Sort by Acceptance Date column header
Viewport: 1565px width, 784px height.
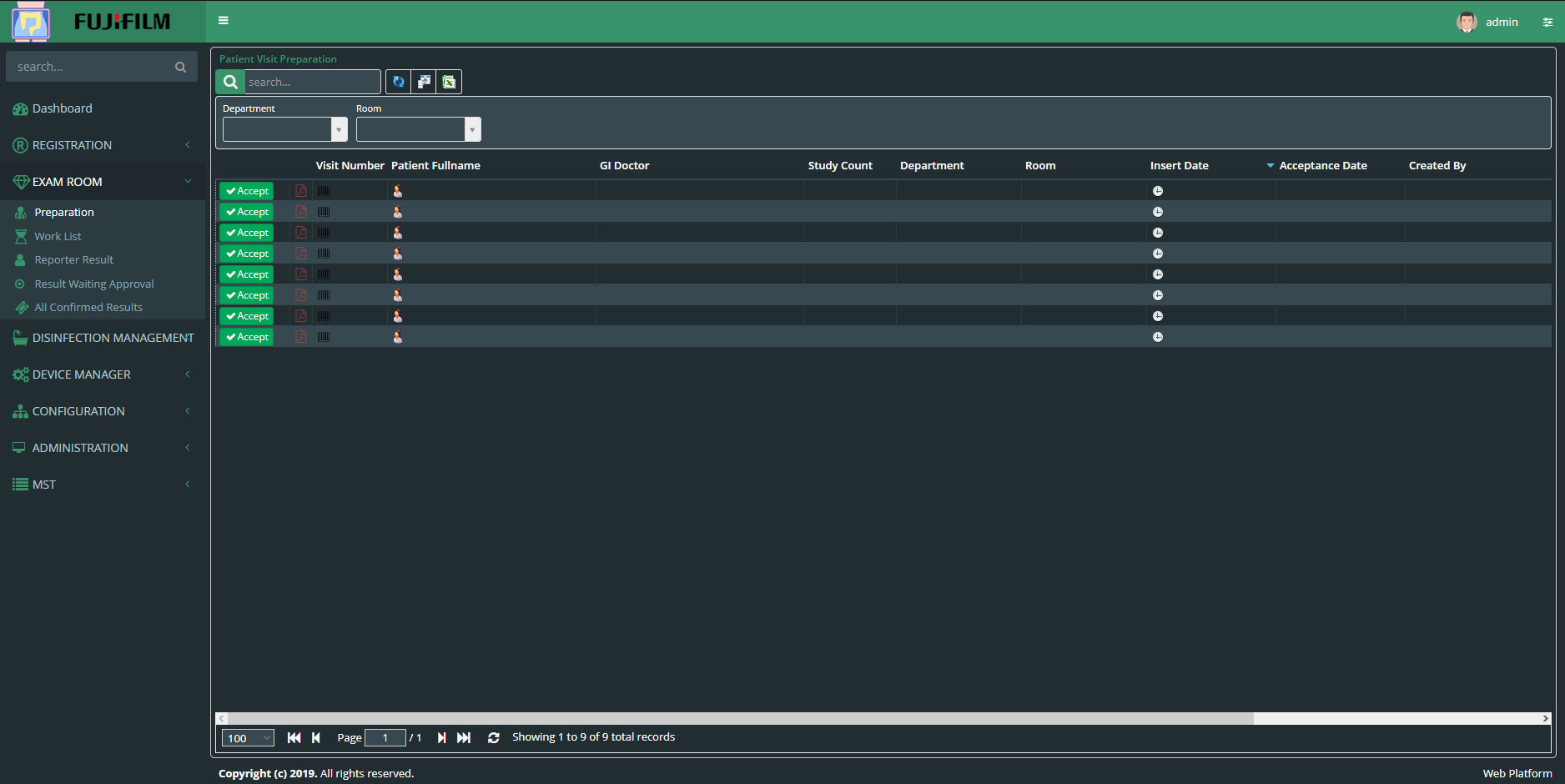1322,166
